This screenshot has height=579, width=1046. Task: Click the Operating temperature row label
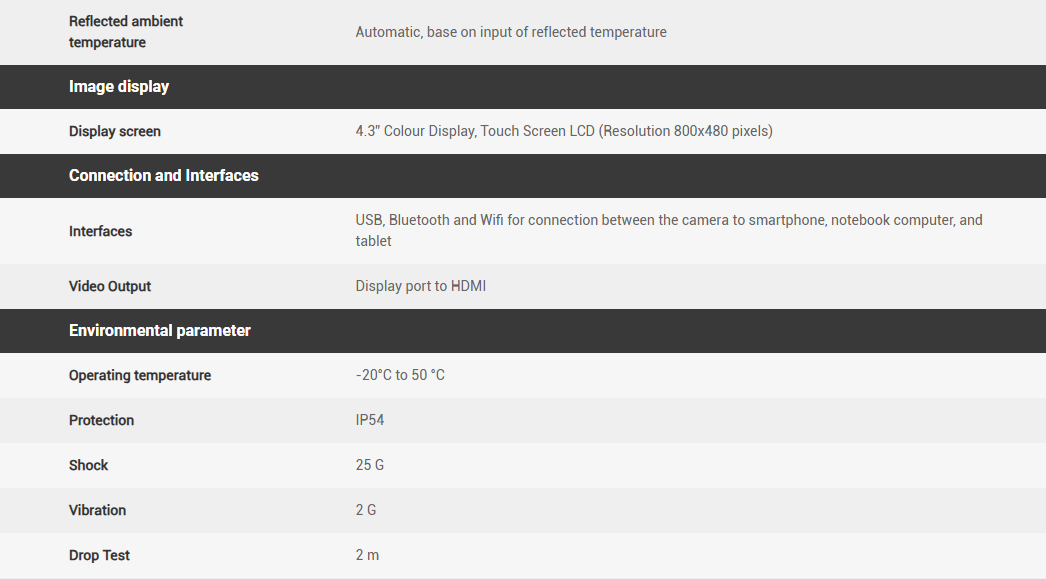click(140, 375)
